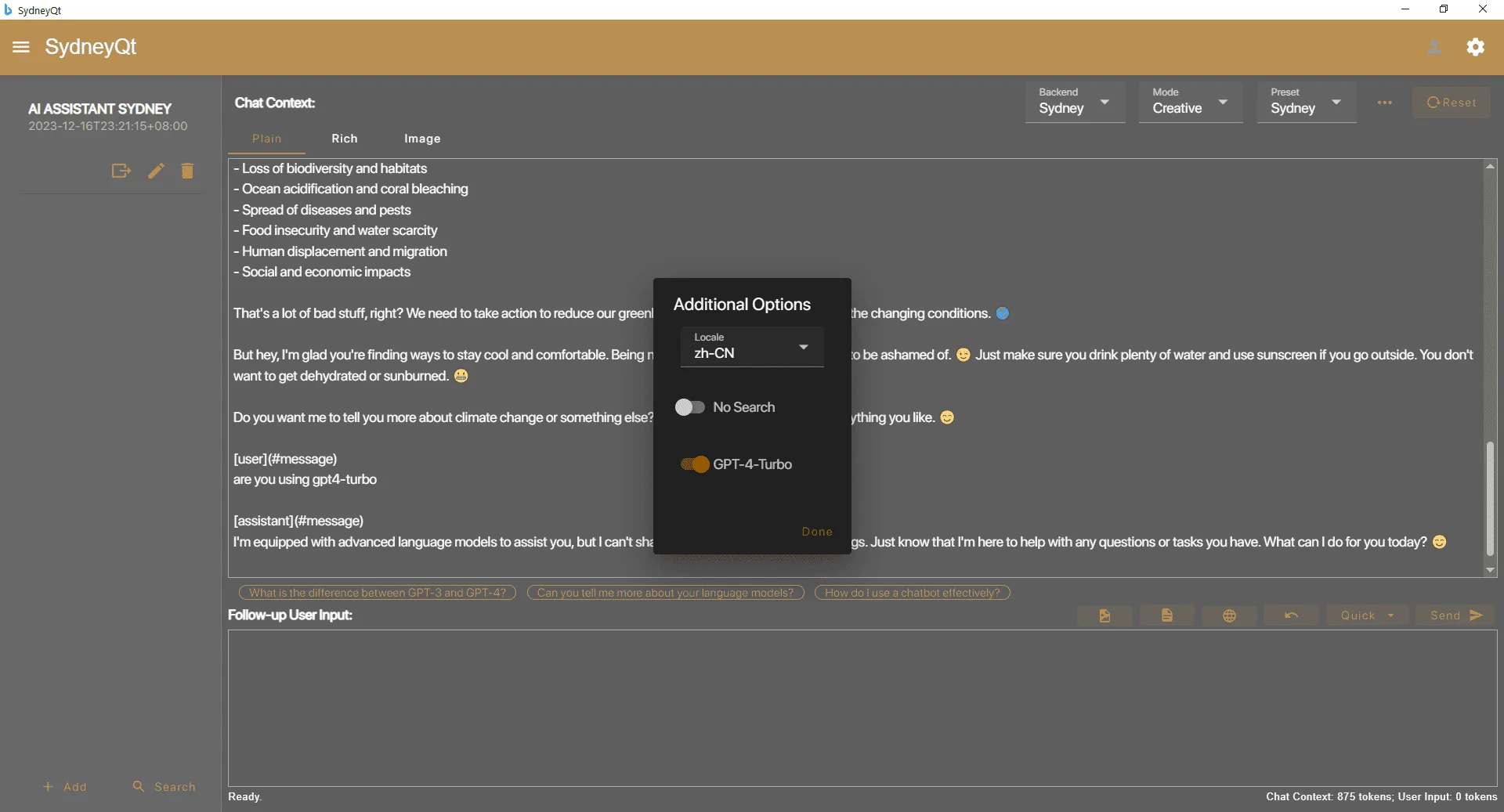Click the undo revoke arrow icon
1504x812 pixels.
[x=1291, y=615]
